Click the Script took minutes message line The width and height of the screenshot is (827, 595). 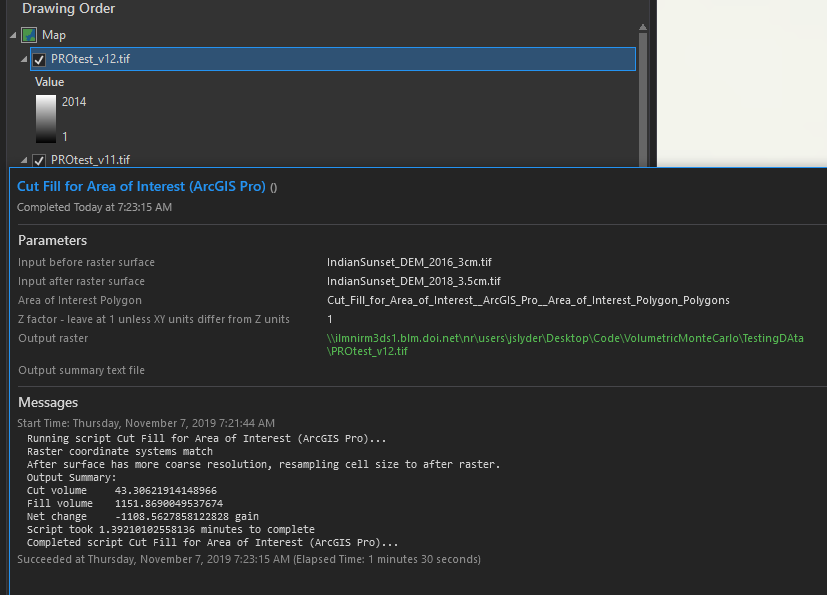pos(171,529)
